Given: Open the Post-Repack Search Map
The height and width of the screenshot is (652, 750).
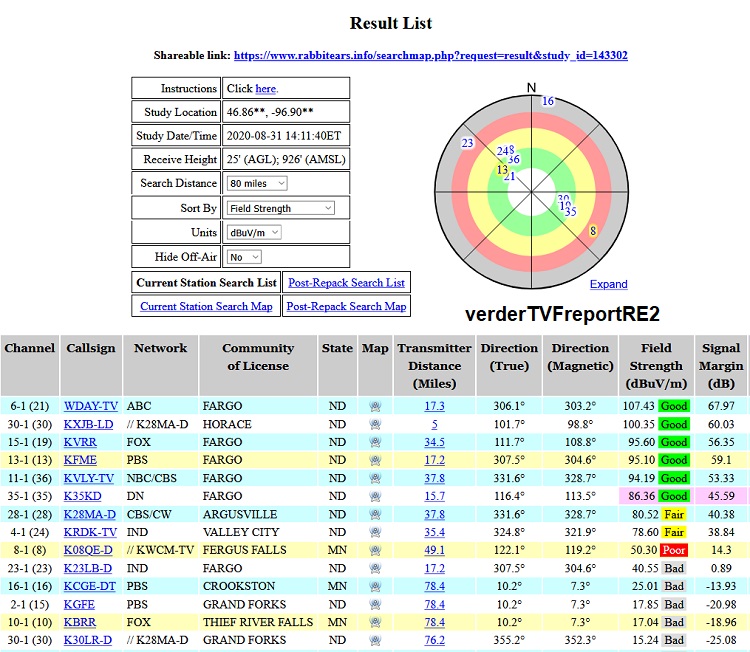Looking at the screenshot, I should click(x=346, y=306).
